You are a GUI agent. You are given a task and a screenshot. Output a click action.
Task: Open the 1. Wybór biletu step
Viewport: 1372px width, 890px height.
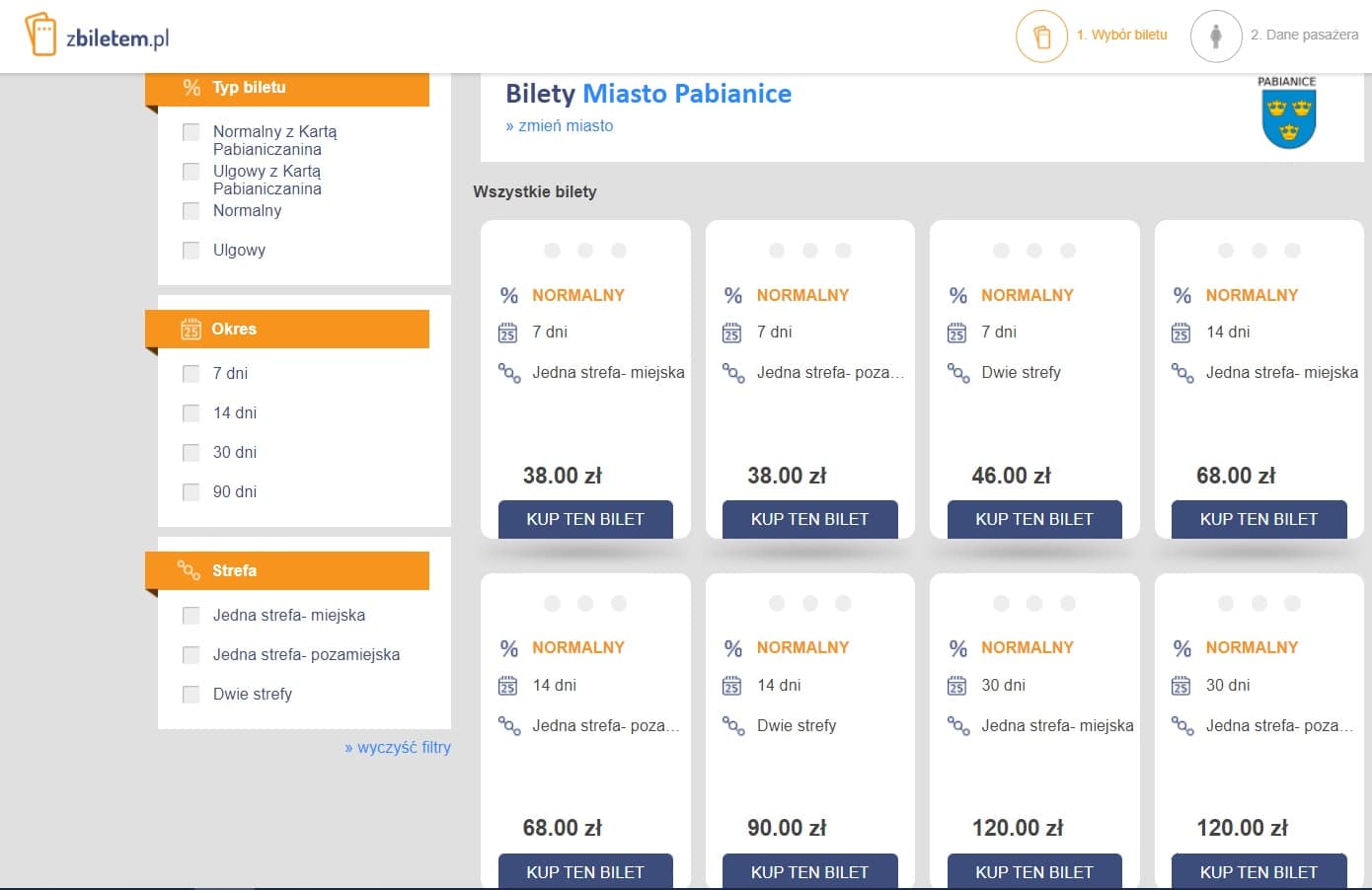click(1121, 35)
